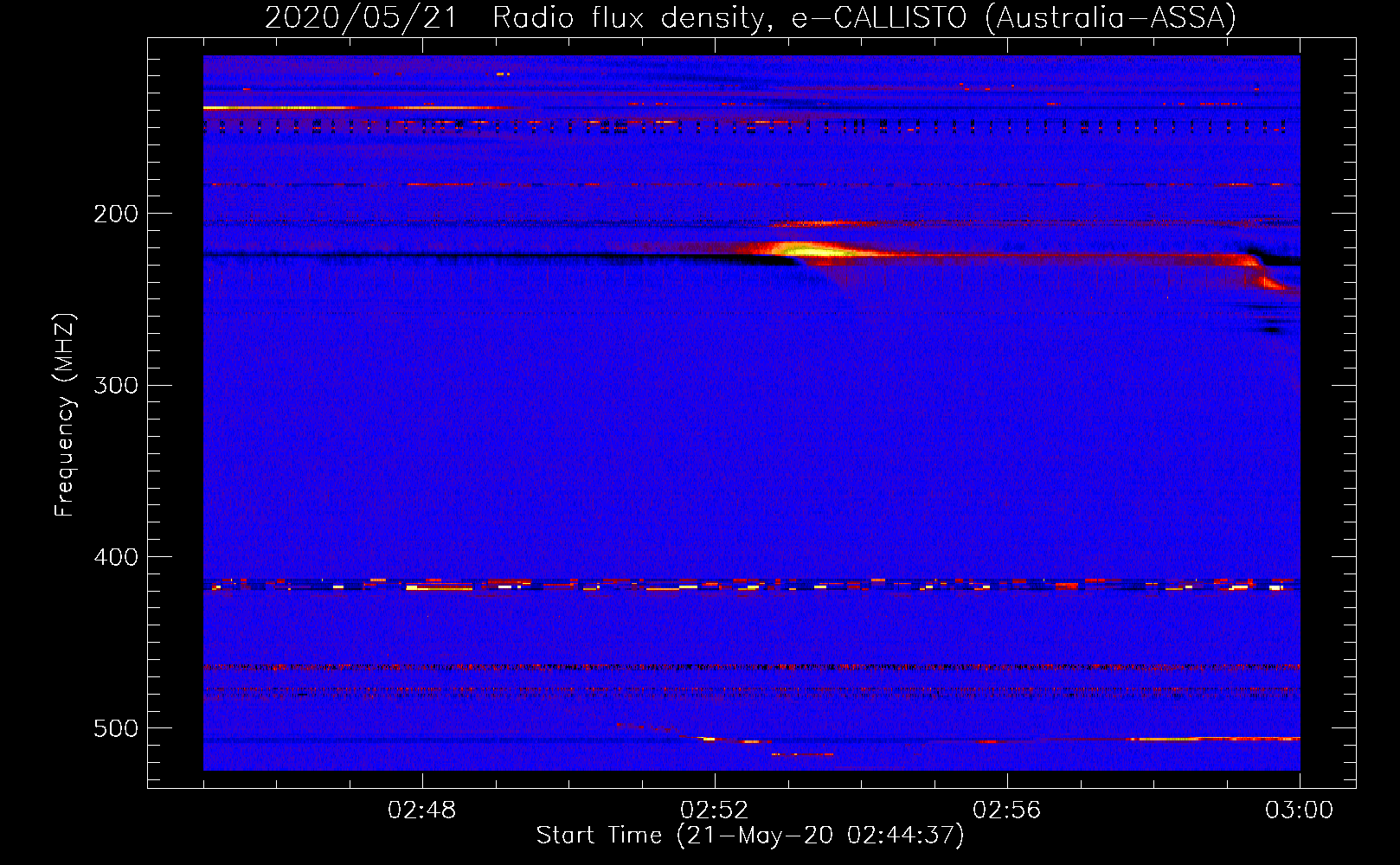
Task: Click the 'Start Time (21-May-20 02:44:37)' axis label
Action: 750,836
